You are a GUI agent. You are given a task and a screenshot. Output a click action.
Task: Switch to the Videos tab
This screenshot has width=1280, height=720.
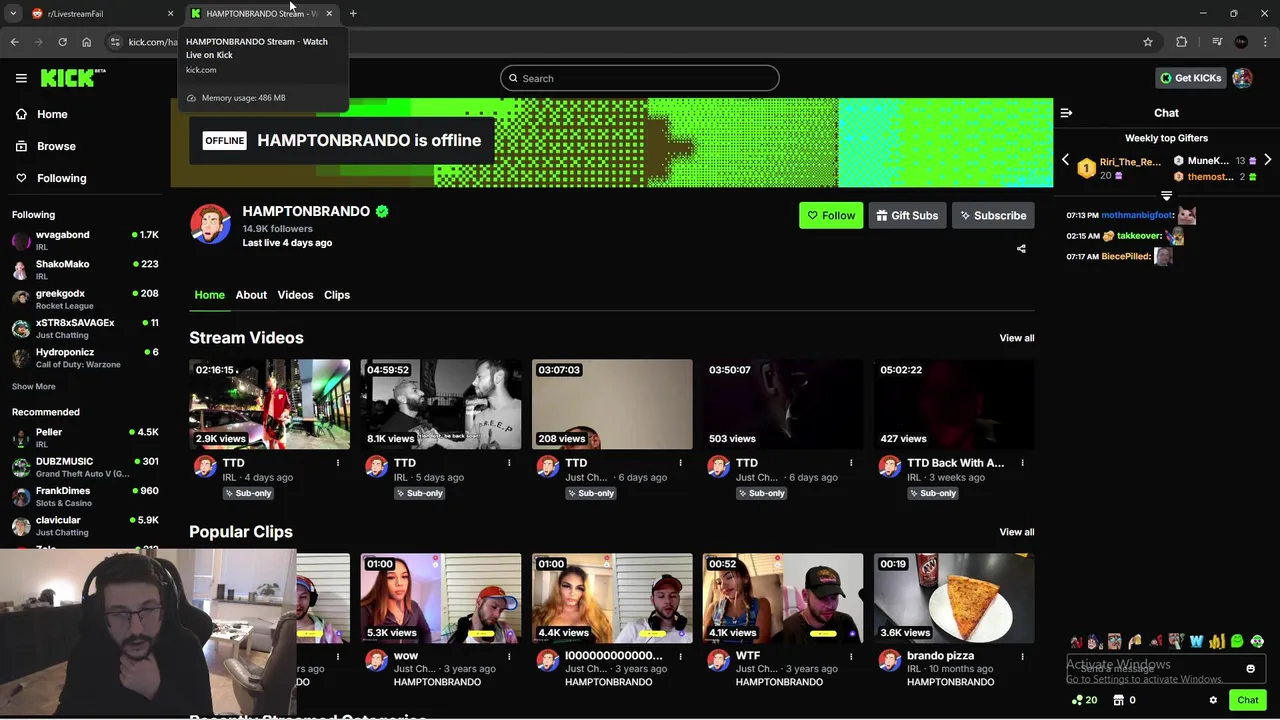295,295
